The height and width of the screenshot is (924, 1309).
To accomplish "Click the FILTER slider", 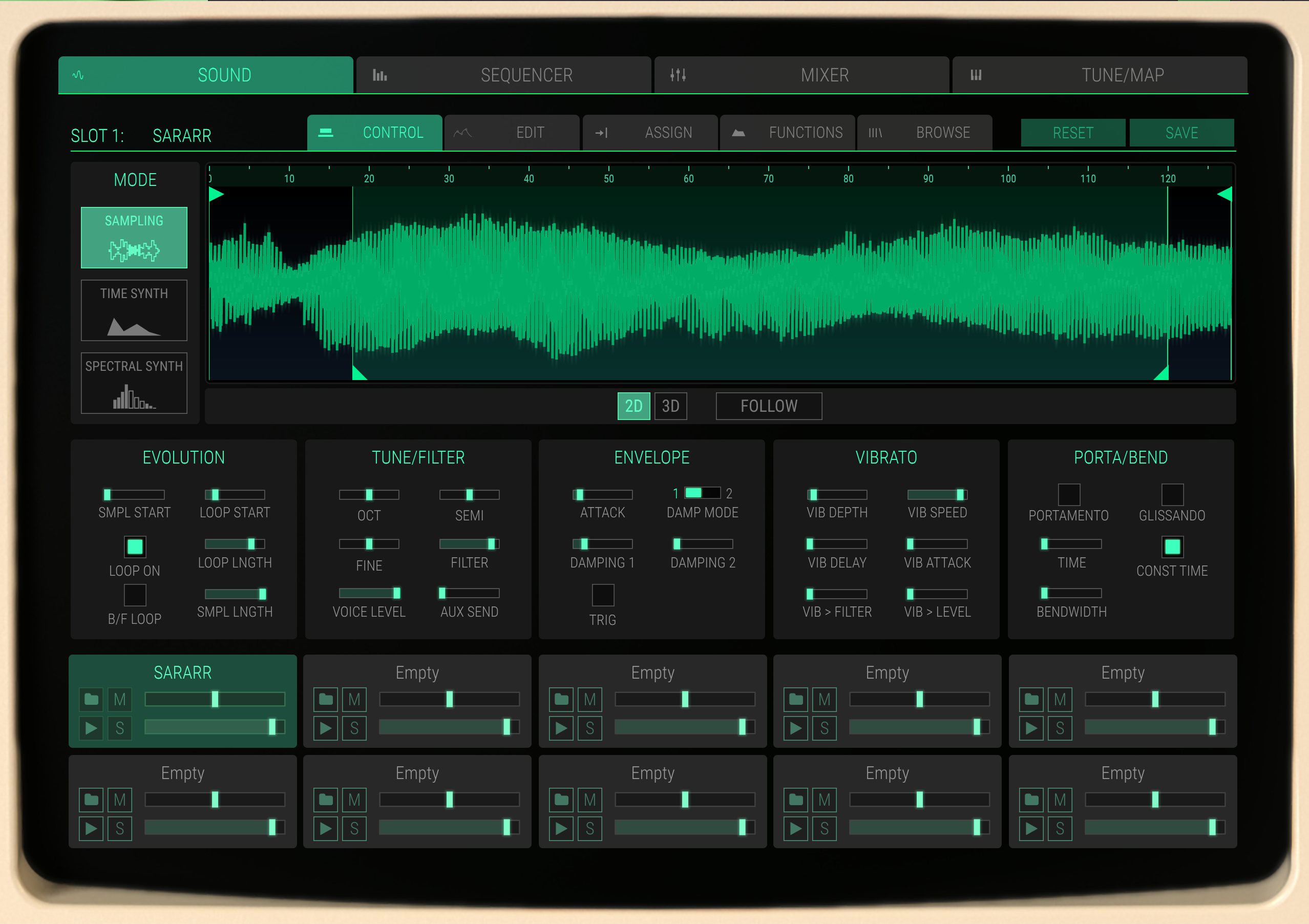I will (469, 543).
